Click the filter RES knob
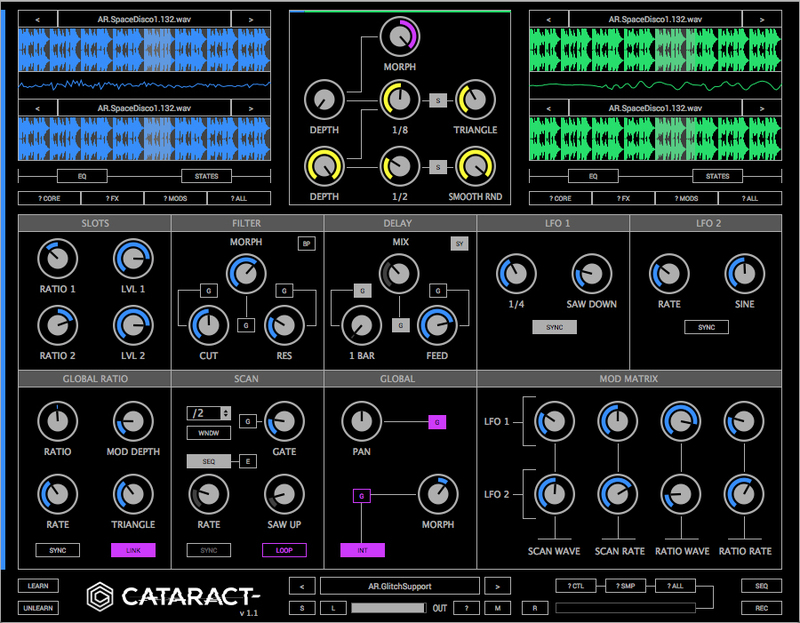Image resolution: width=800 pixels, height=623 pixels. click(x=284, y=326)
